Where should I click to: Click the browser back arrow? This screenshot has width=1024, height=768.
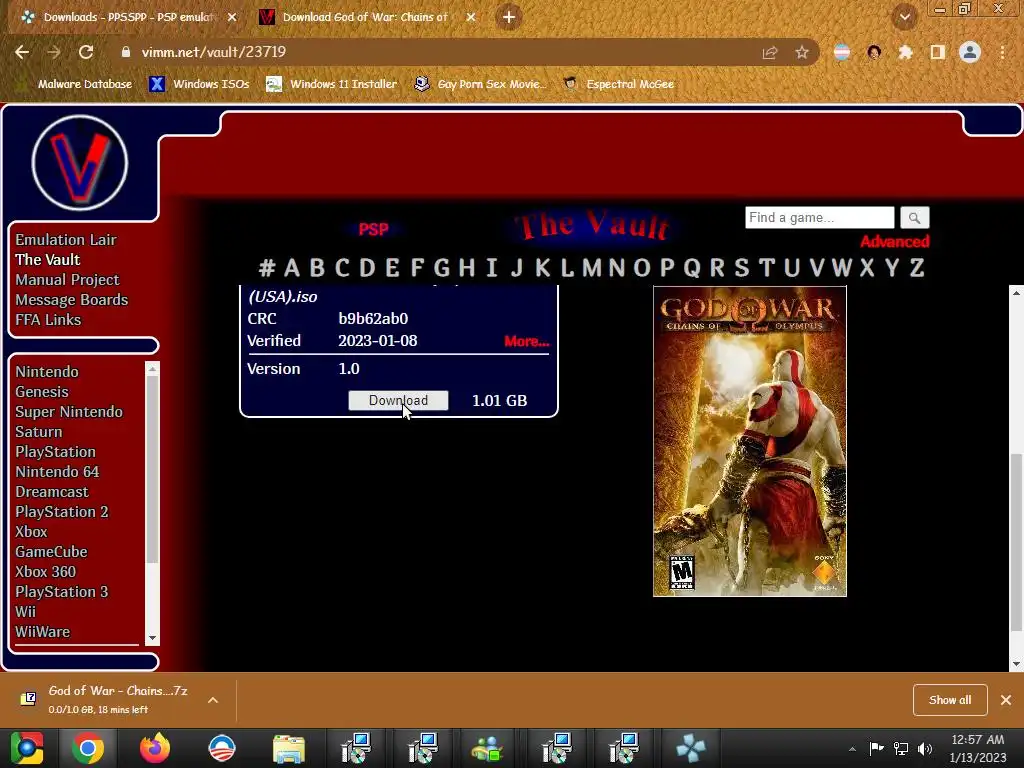pyautogui.click(x=22, y=52)
